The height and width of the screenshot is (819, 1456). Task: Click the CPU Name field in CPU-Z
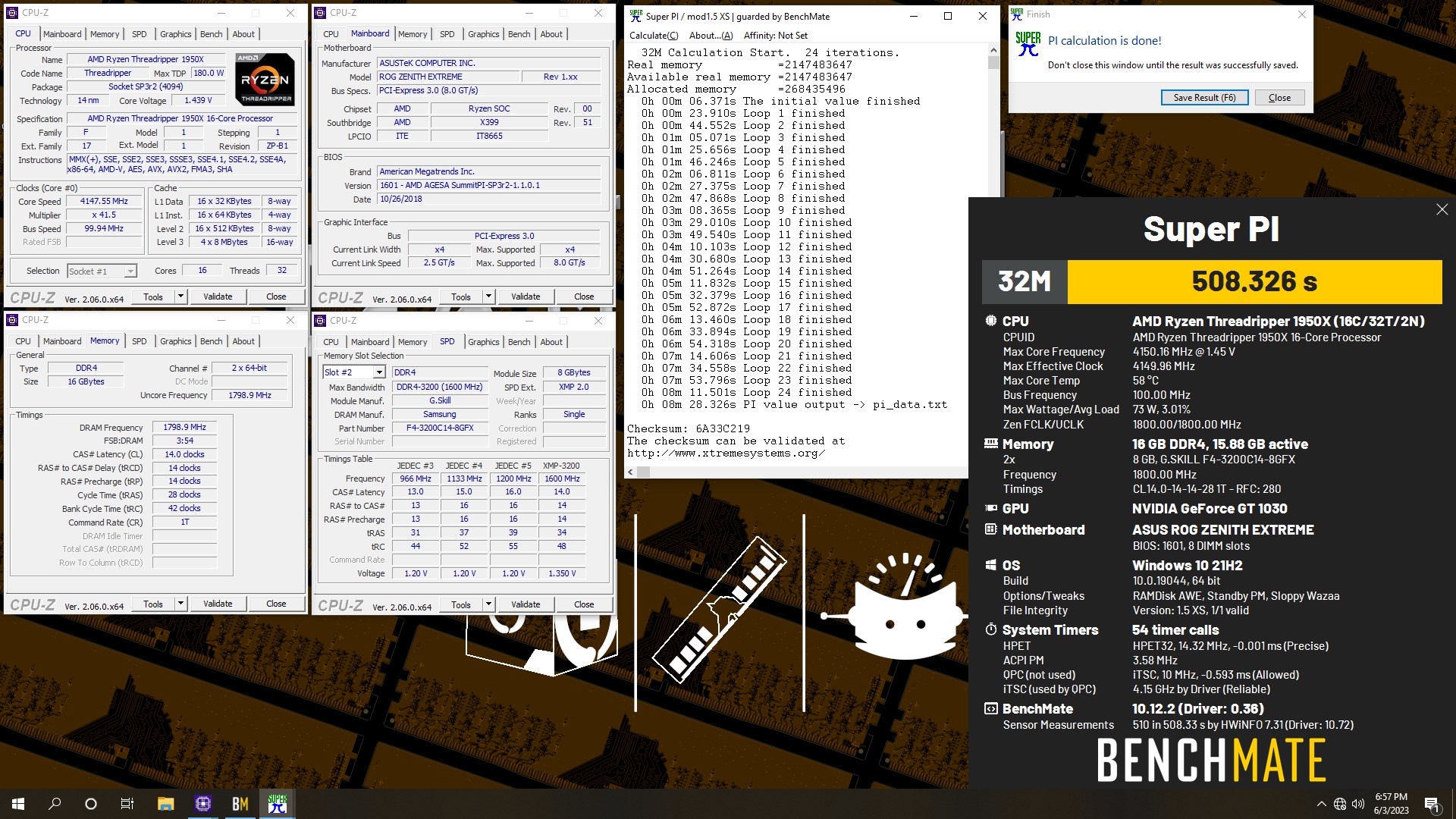click(x=146, y=59)
